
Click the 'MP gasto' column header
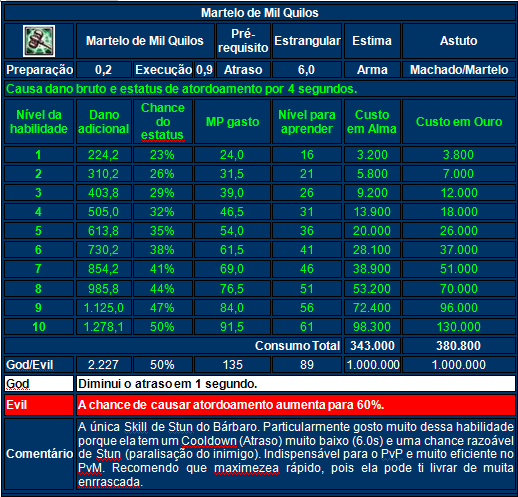tap(232, 122)
